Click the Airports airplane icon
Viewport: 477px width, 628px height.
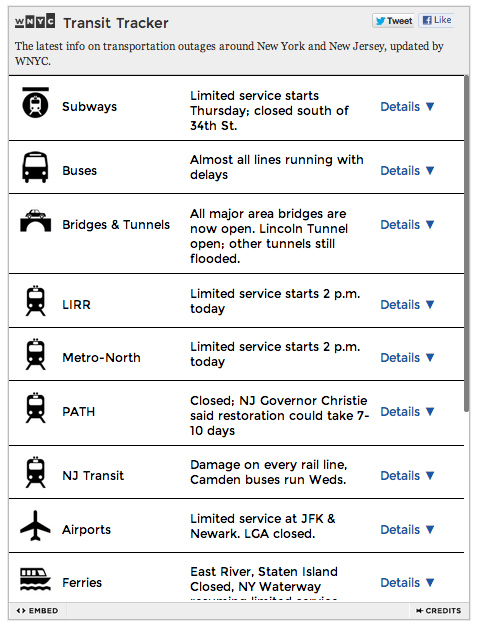36,525
